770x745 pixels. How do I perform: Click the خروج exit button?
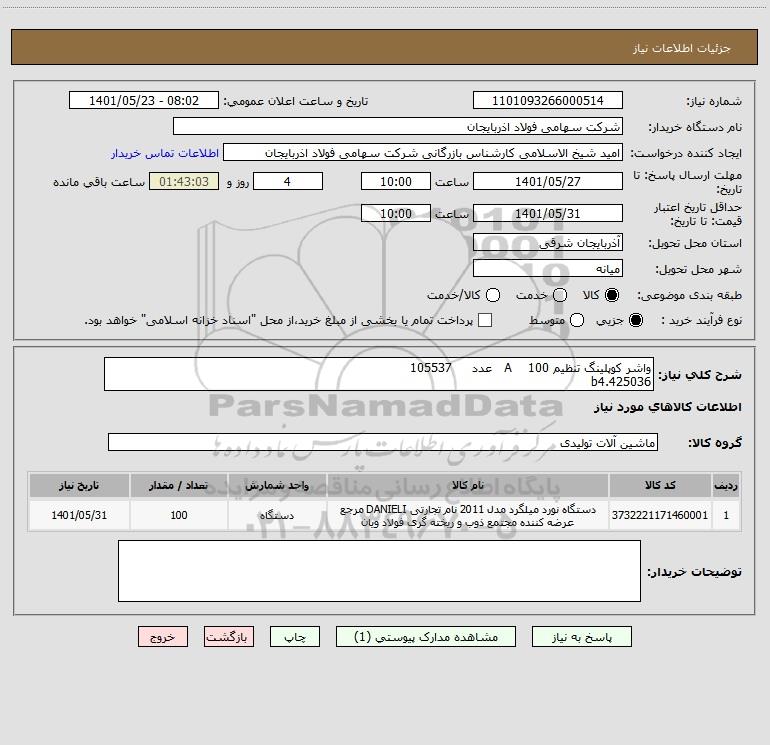point(163,637)
